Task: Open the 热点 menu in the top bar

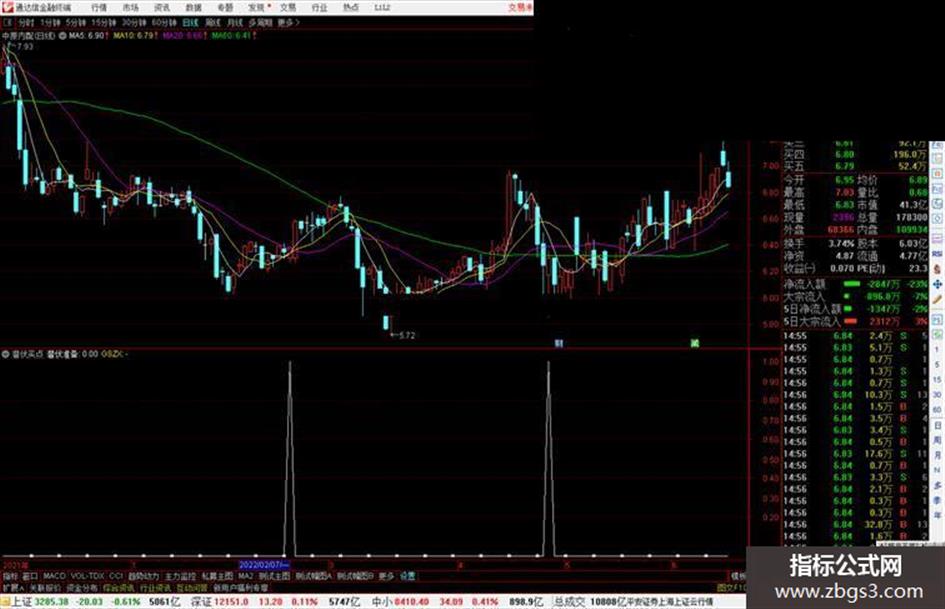Action: pos(351,8)
